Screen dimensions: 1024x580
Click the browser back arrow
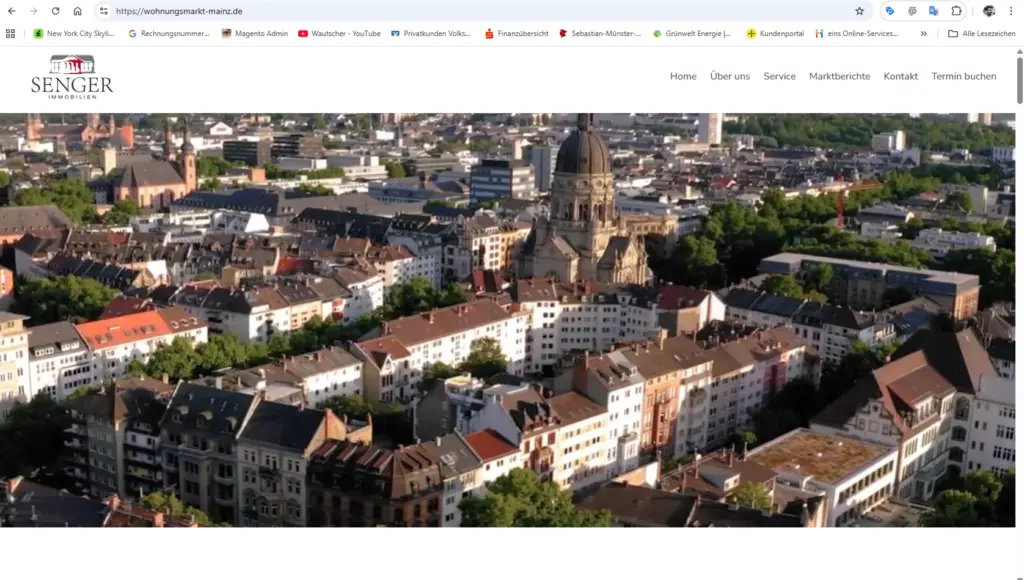tap(11, 11)
